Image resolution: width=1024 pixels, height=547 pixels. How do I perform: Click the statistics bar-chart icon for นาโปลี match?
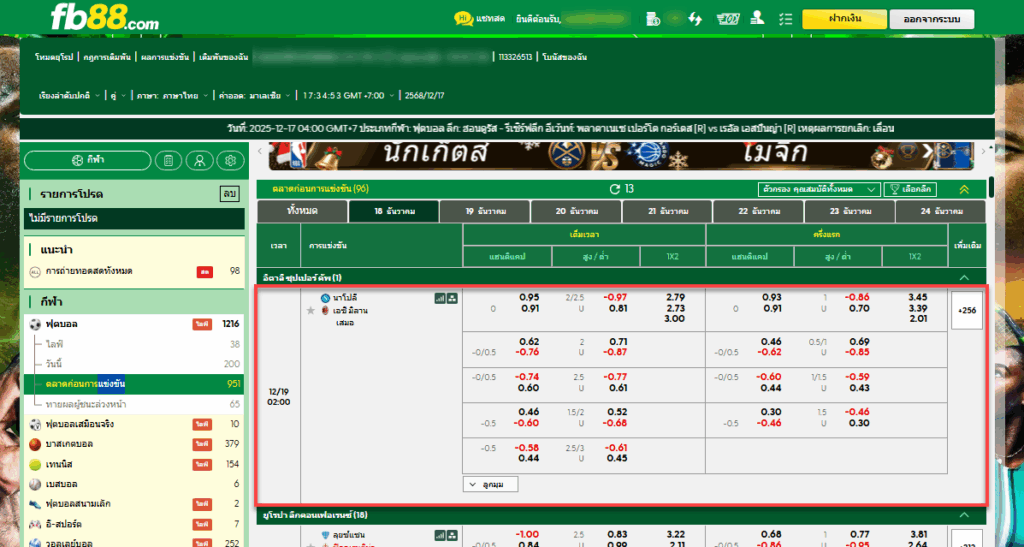pyautogui.click(x=440, y=298)
